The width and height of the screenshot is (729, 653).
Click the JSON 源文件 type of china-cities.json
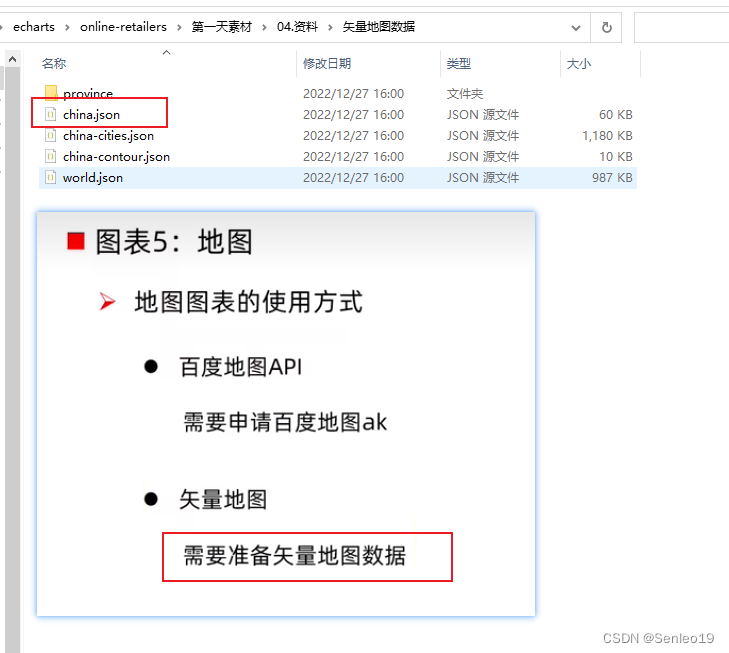pos(483,136)
